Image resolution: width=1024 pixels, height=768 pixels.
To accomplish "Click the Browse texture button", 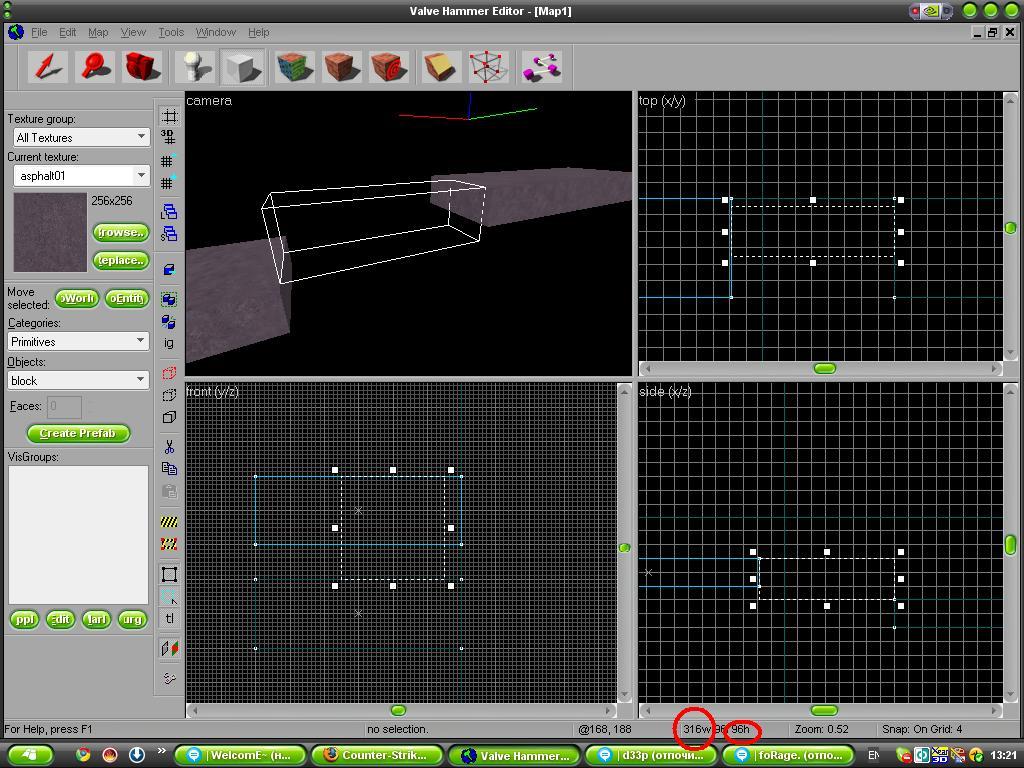I will point(121,232).
